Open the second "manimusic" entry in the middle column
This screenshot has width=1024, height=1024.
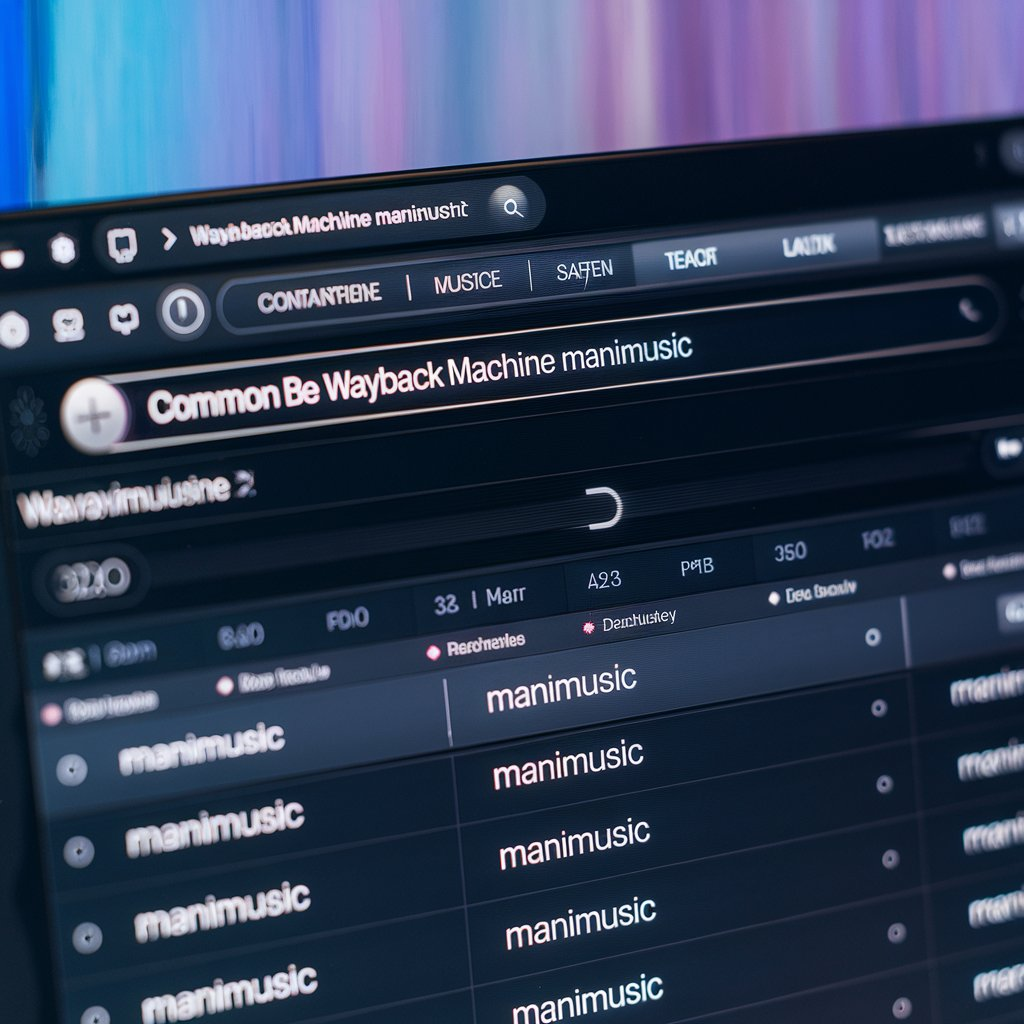(568, 764)
